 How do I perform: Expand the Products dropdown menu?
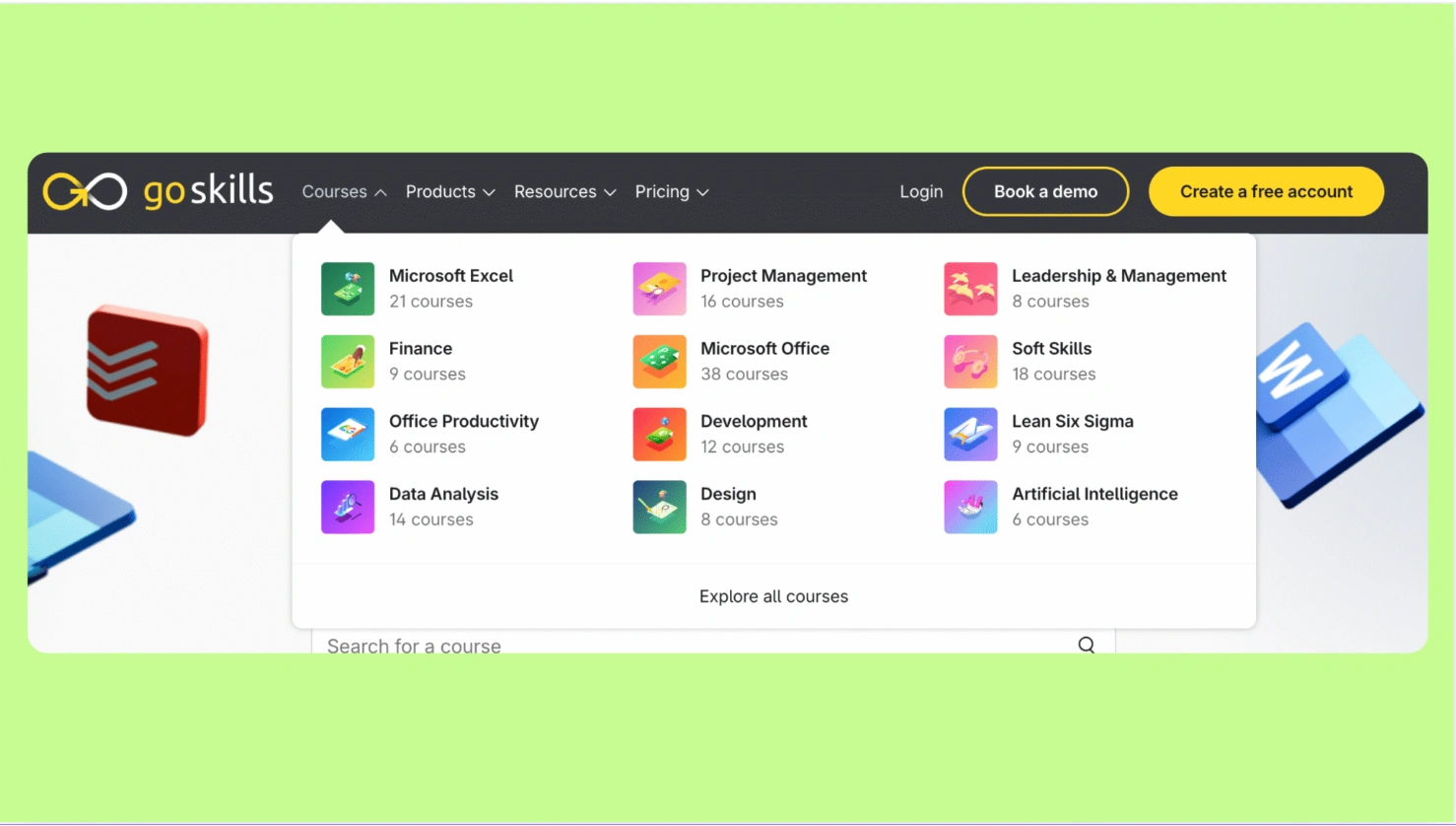coord(450,191)
